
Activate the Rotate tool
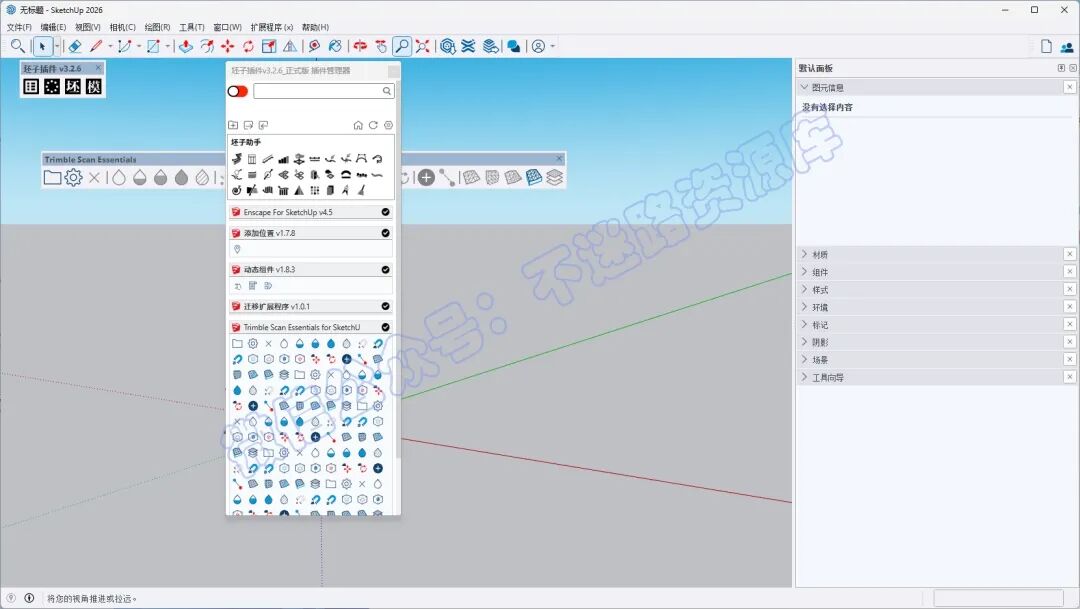[x=248, y=46]
